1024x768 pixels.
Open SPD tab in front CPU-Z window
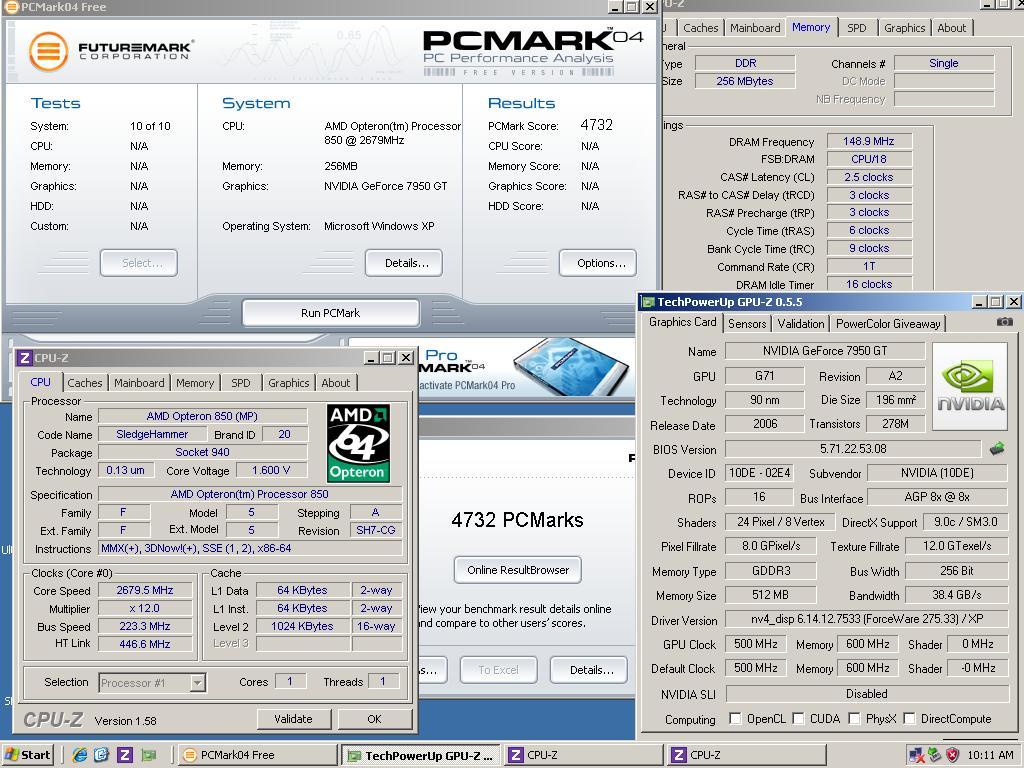pyautogui.click(x=240, y=383)
